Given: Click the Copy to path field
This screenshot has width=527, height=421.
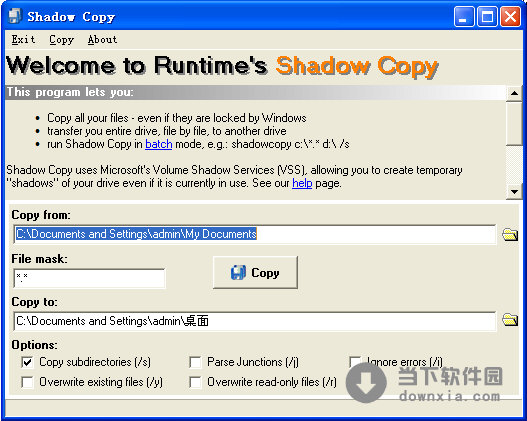Looking at the screenshot, I should 255,321.
